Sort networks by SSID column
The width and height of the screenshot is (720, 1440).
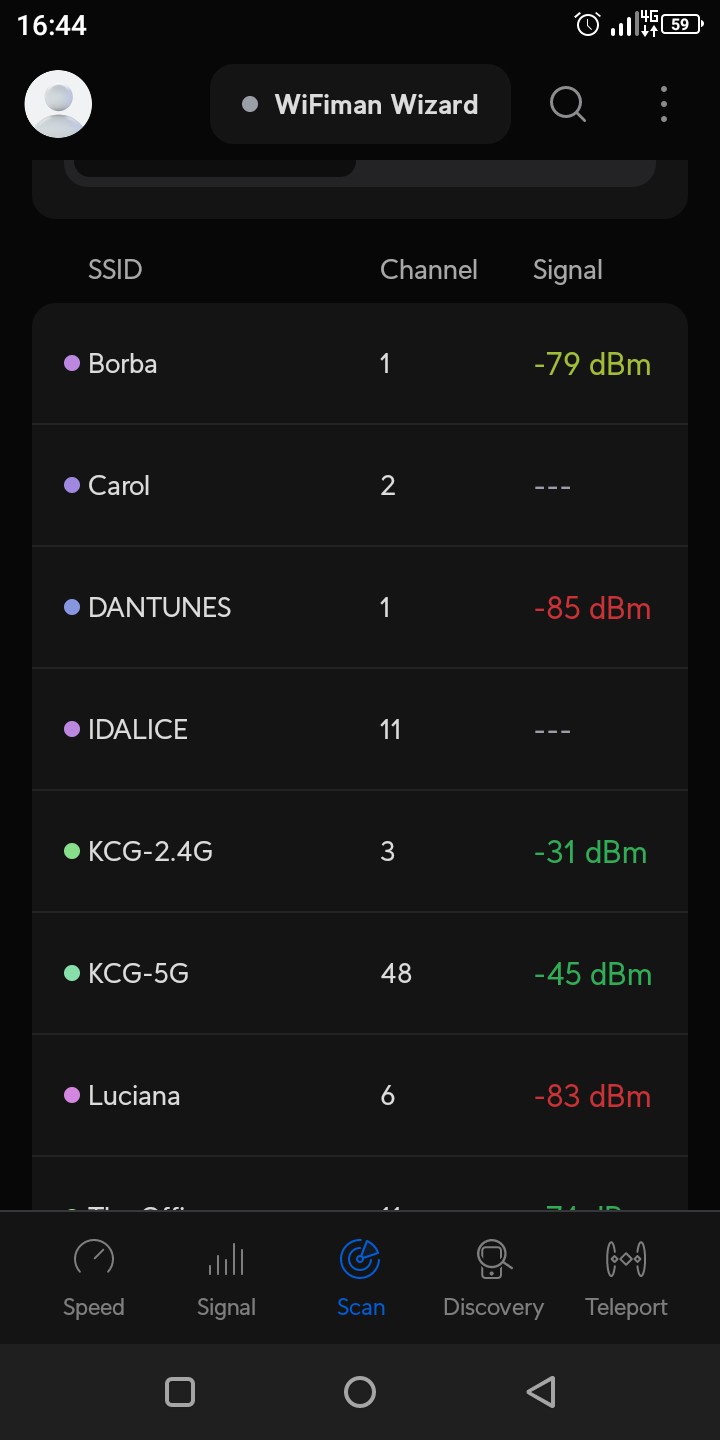pyautogui.click(x=115, y=270)
